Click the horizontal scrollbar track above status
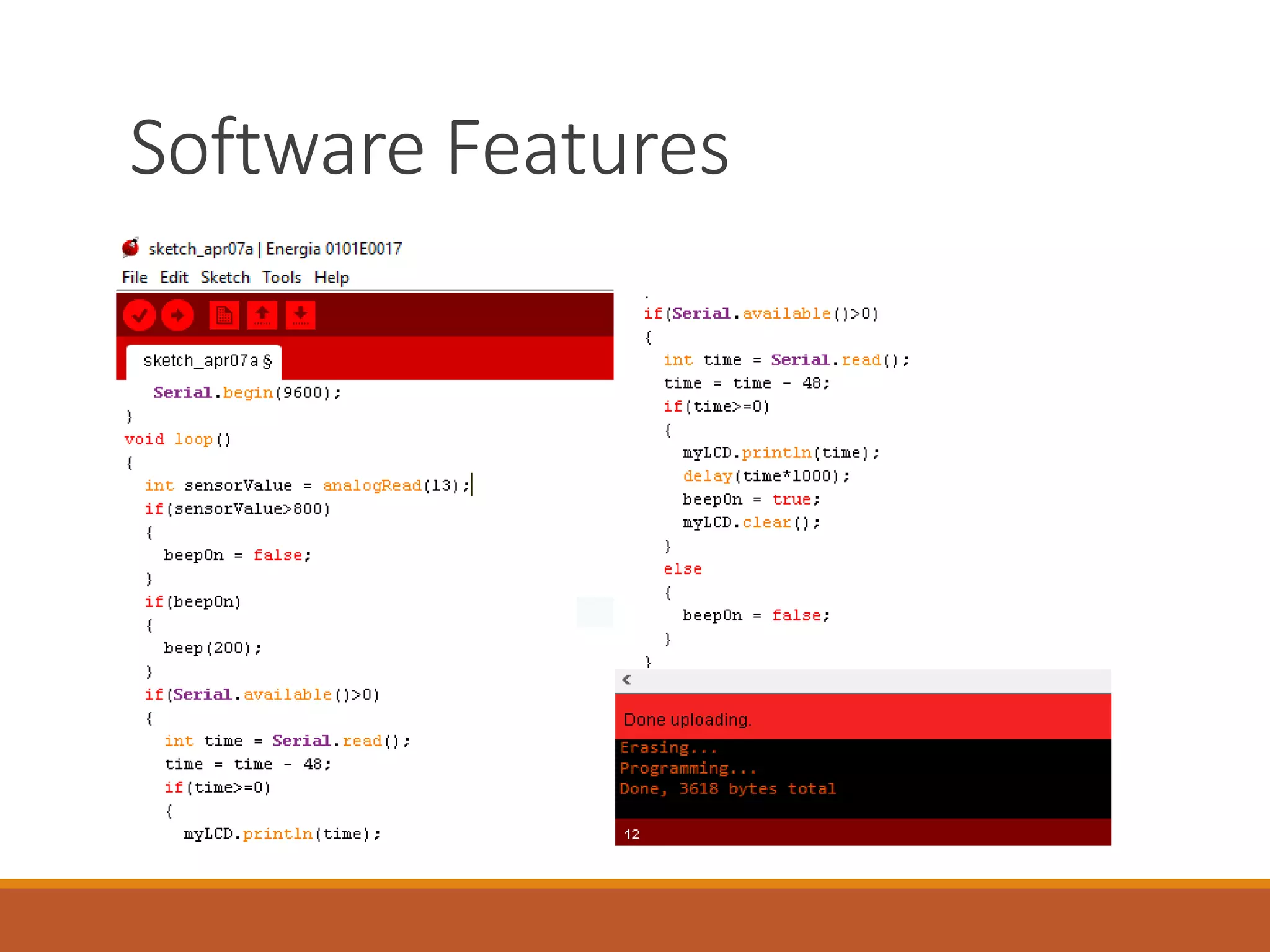The height and width of the screenshot is (952, 1270). pos(868,680)
